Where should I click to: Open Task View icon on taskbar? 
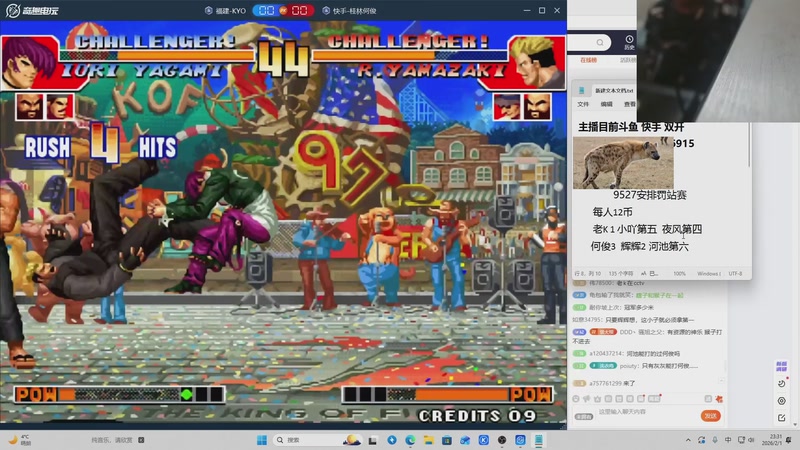[373, 440]
